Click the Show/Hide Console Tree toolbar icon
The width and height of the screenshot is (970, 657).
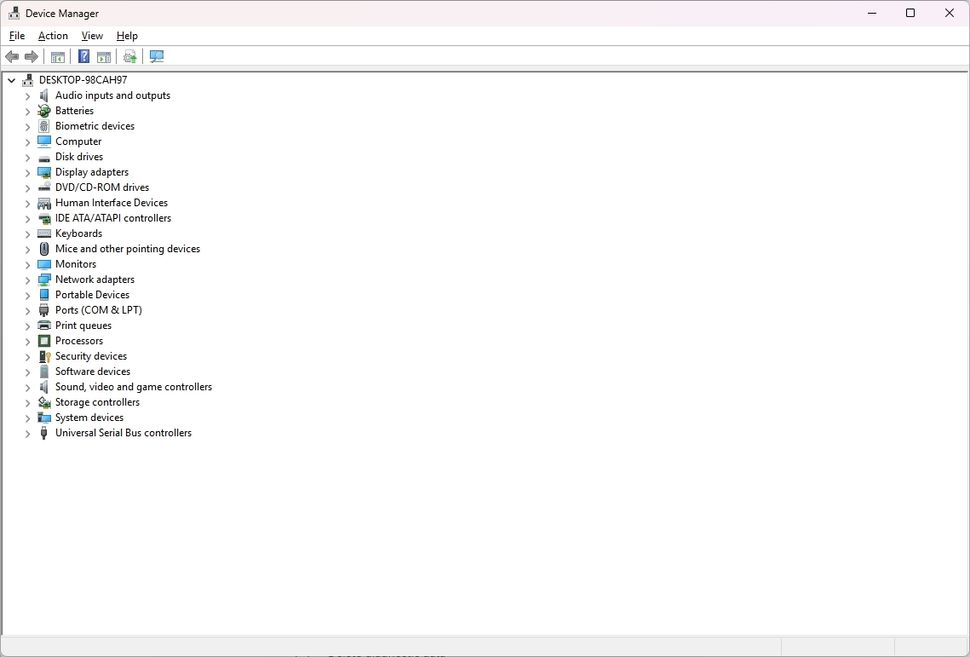57,56
